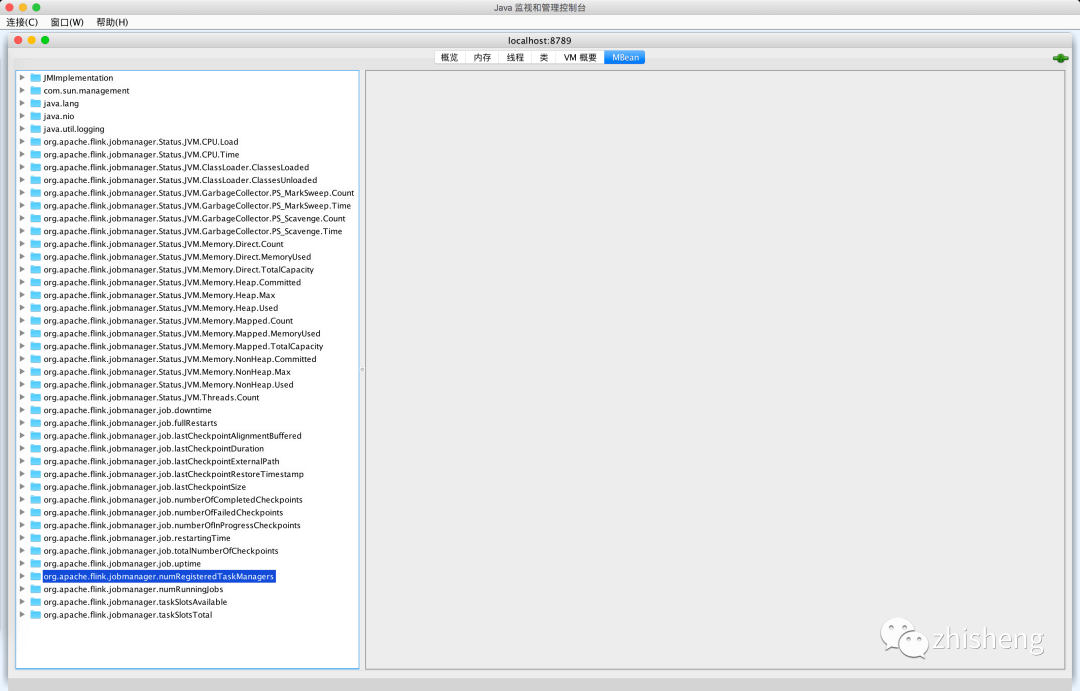Switch to the 内存 tab
Viewport: 1080px width, 691px height.
[482, 58]
